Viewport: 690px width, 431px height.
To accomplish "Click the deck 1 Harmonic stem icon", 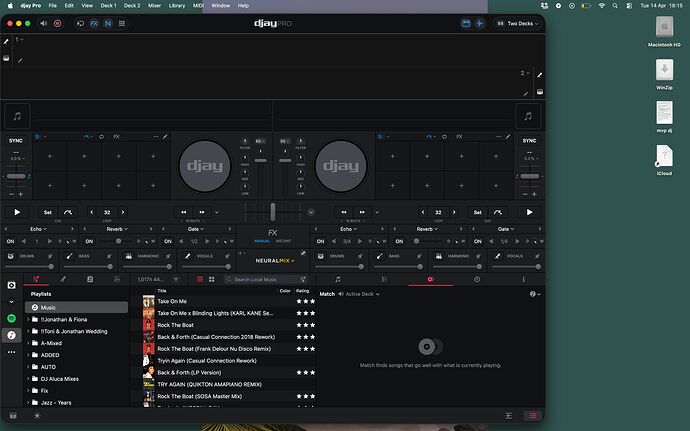I will pyautogui.click(x=128, y=256).
